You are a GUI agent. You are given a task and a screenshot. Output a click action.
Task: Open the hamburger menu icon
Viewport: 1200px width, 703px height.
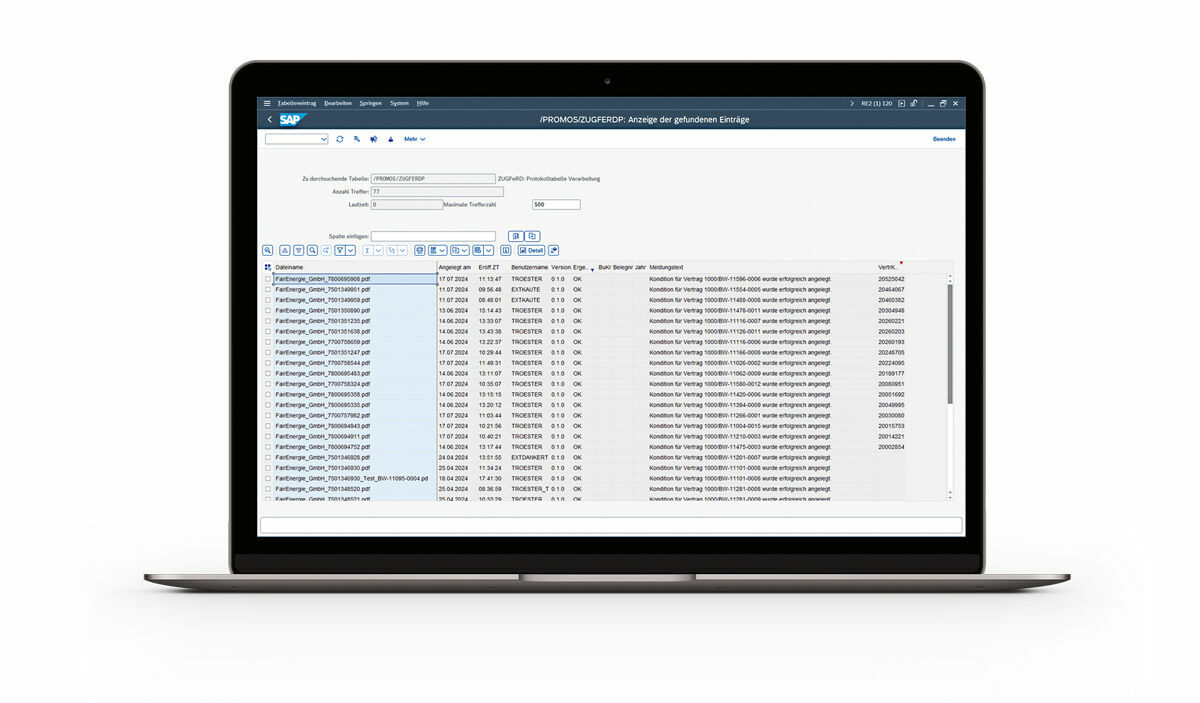click(267, 103)
